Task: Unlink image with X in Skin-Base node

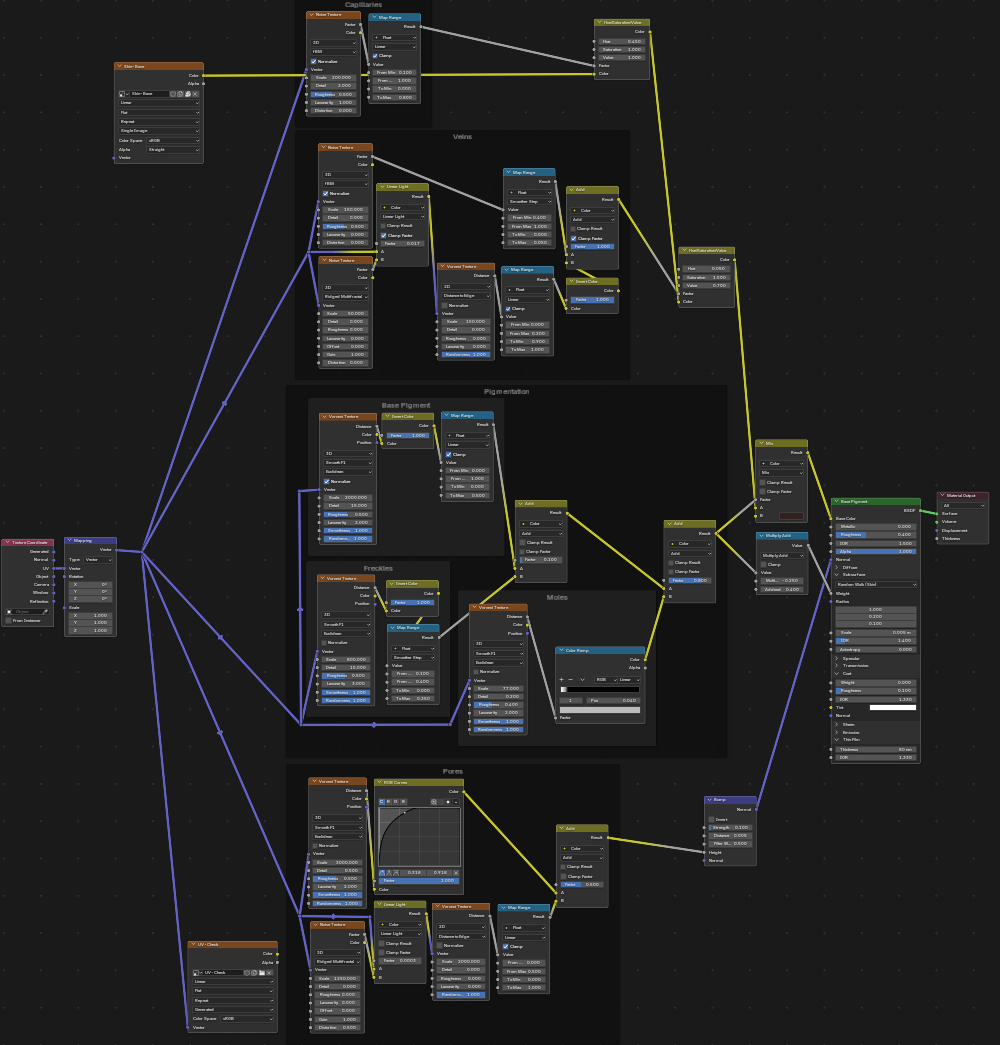Action: click(195, 94)
